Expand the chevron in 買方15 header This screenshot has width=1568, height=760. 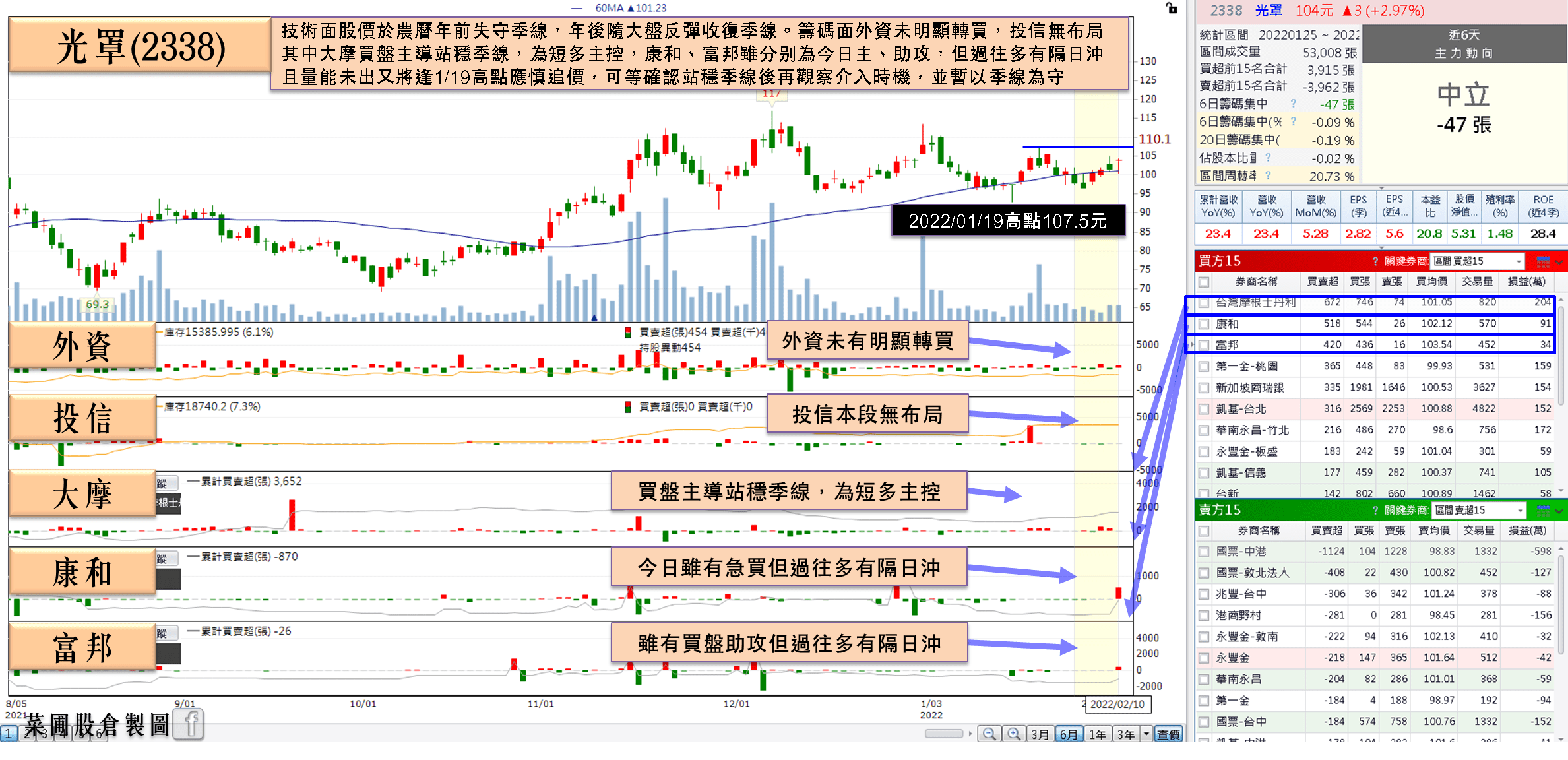(1559, 262)
